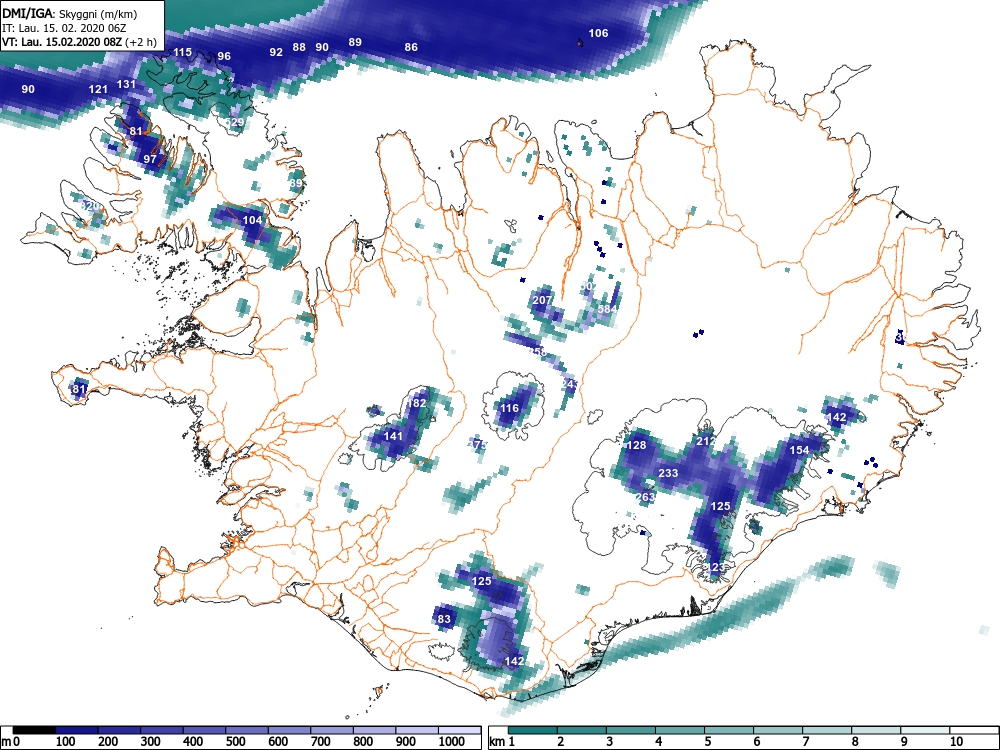Image resolution: width=1000 pixels, height=750 pixels.
Task: Click the visibility value 88 on the map
Action: tap(299, 47)
